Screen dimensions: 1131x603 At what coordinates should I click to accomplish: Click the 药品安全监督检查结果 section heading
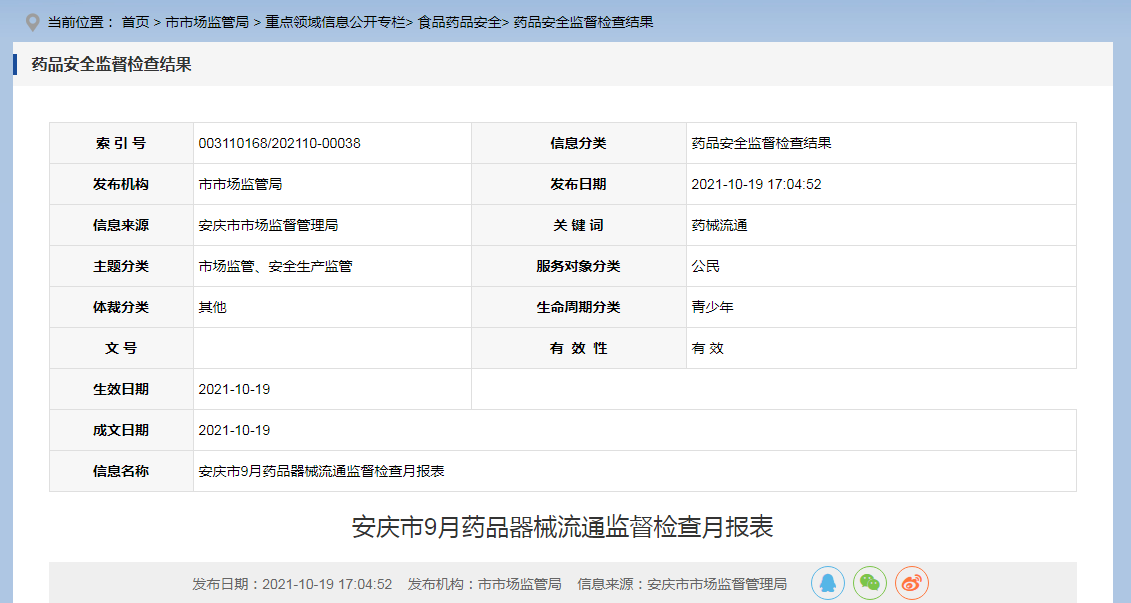click(112, 64)
